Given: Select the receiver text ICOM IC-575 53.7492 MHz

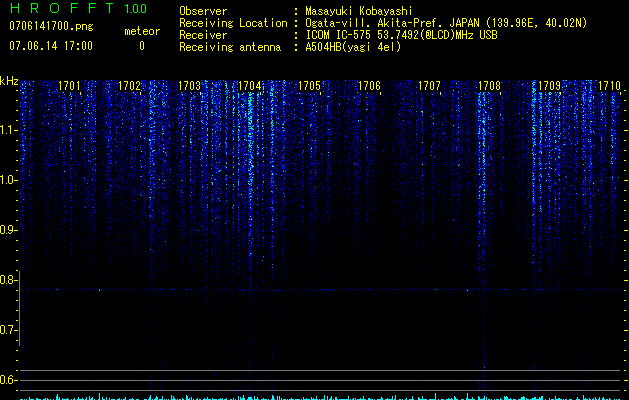Looking at the screenshot, I should (x=402, y=35).
